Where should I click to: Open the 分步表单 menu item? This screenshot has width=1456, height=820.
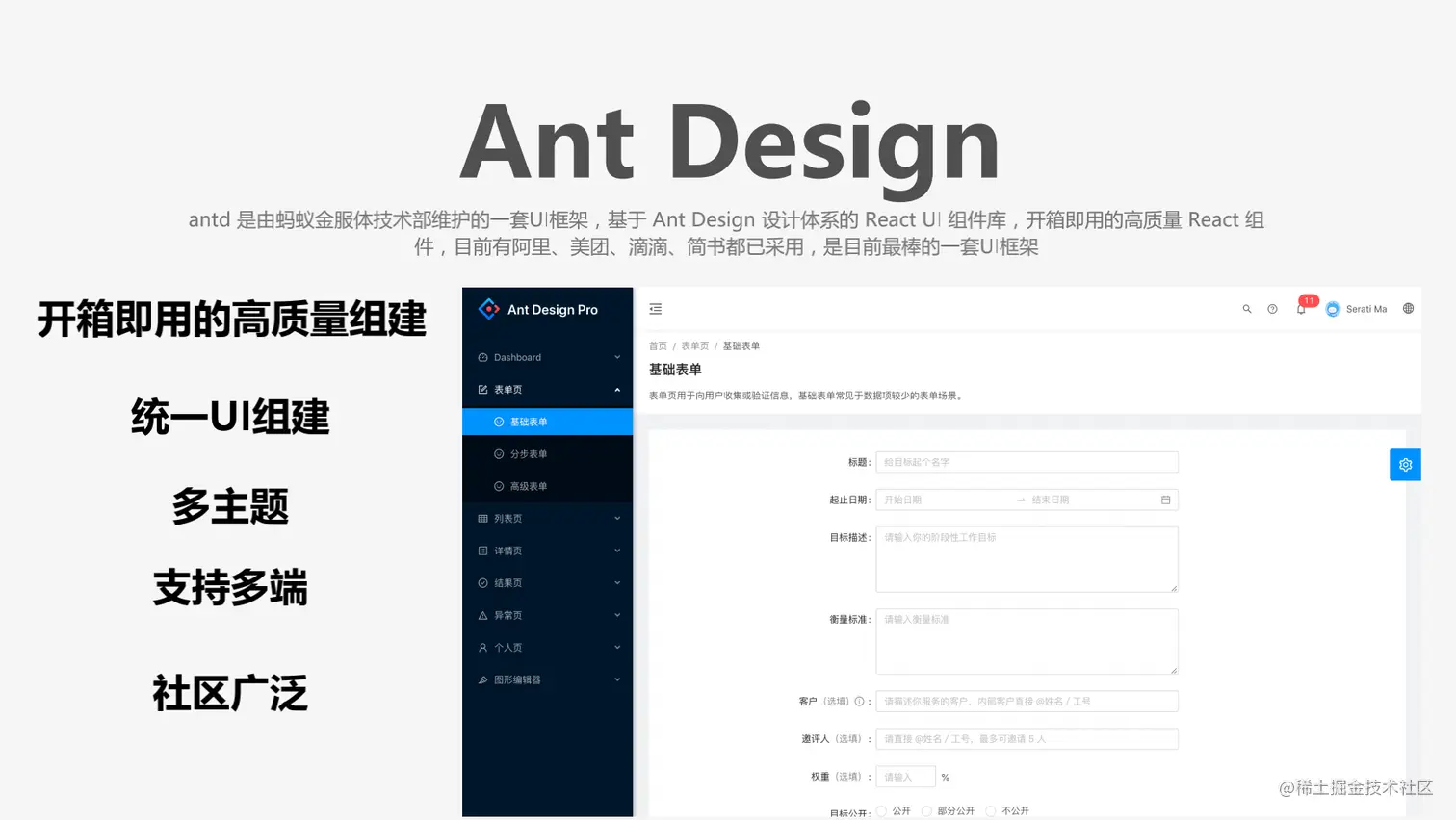[547, 454]
